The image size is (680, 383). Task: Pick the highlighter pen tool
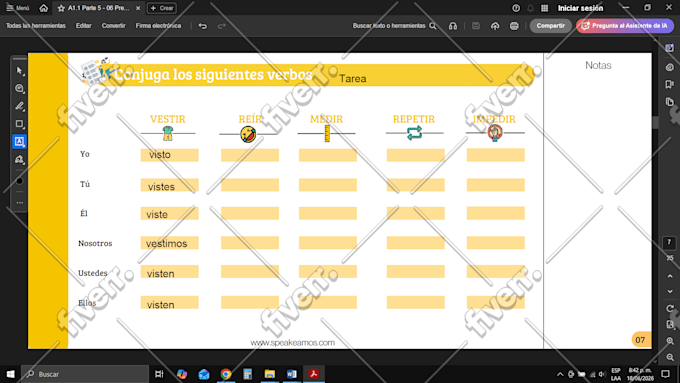point(20,106)
